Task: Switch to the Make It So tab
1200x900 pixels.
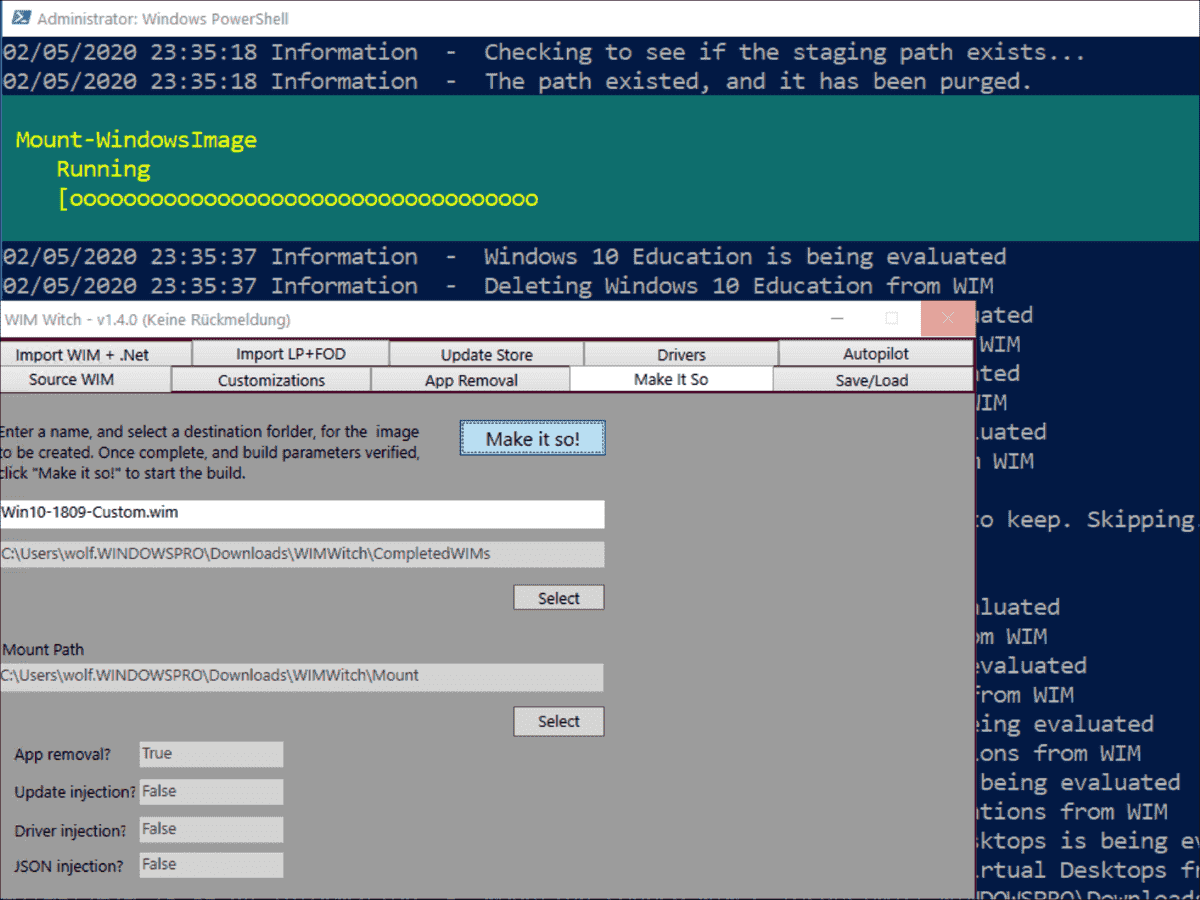Action: tap(672, 379)
